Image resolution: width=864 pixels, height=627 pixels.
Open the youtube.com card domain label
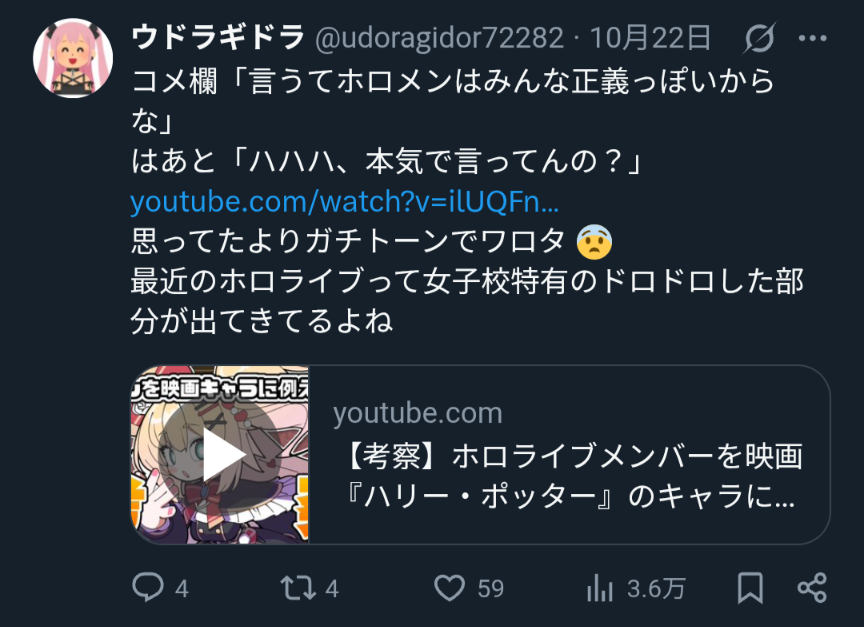(x=418, y=413)
